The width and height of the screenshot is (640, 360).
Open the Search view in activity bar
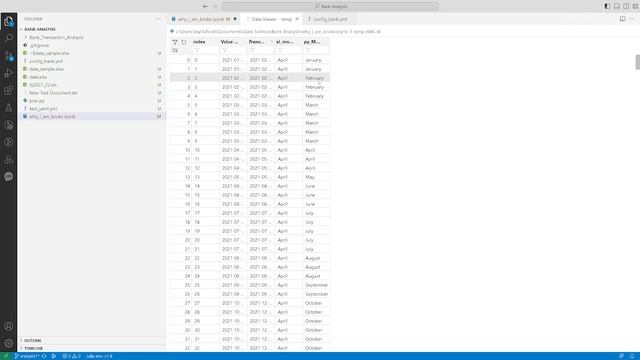point(9,38)
